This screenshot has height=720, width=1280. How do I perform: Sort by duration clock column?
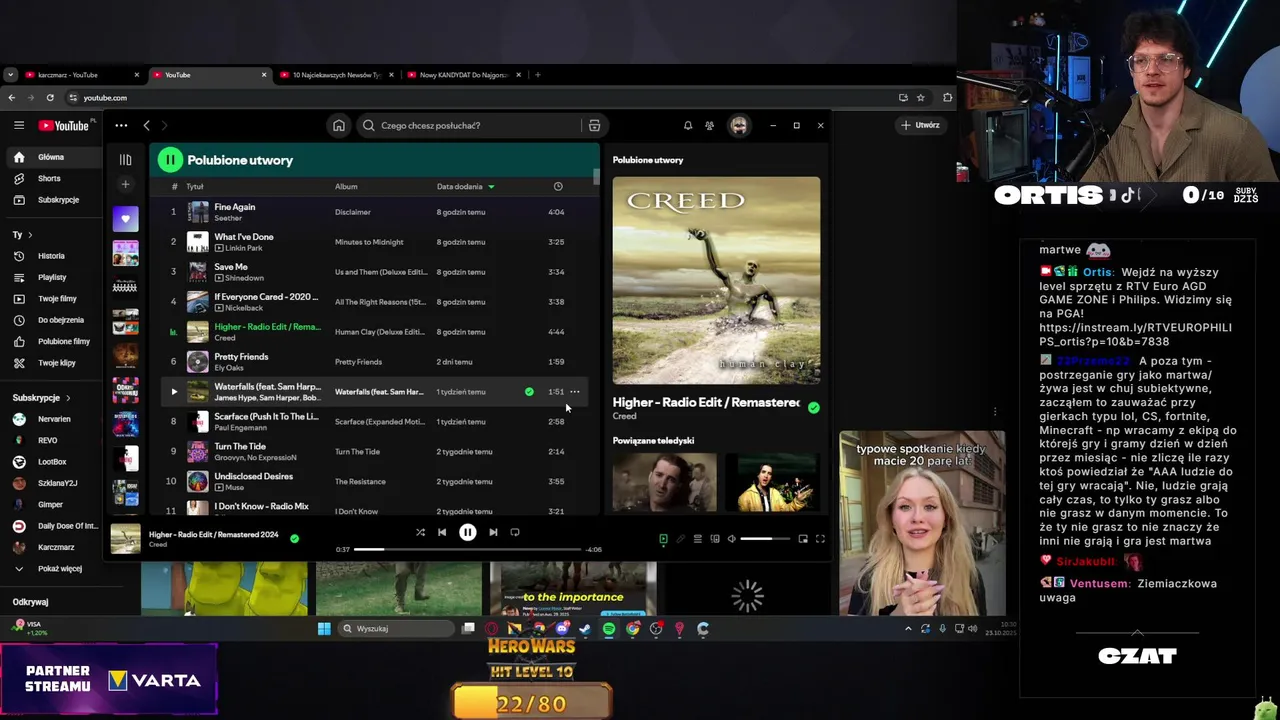click(x=558, y=186)
